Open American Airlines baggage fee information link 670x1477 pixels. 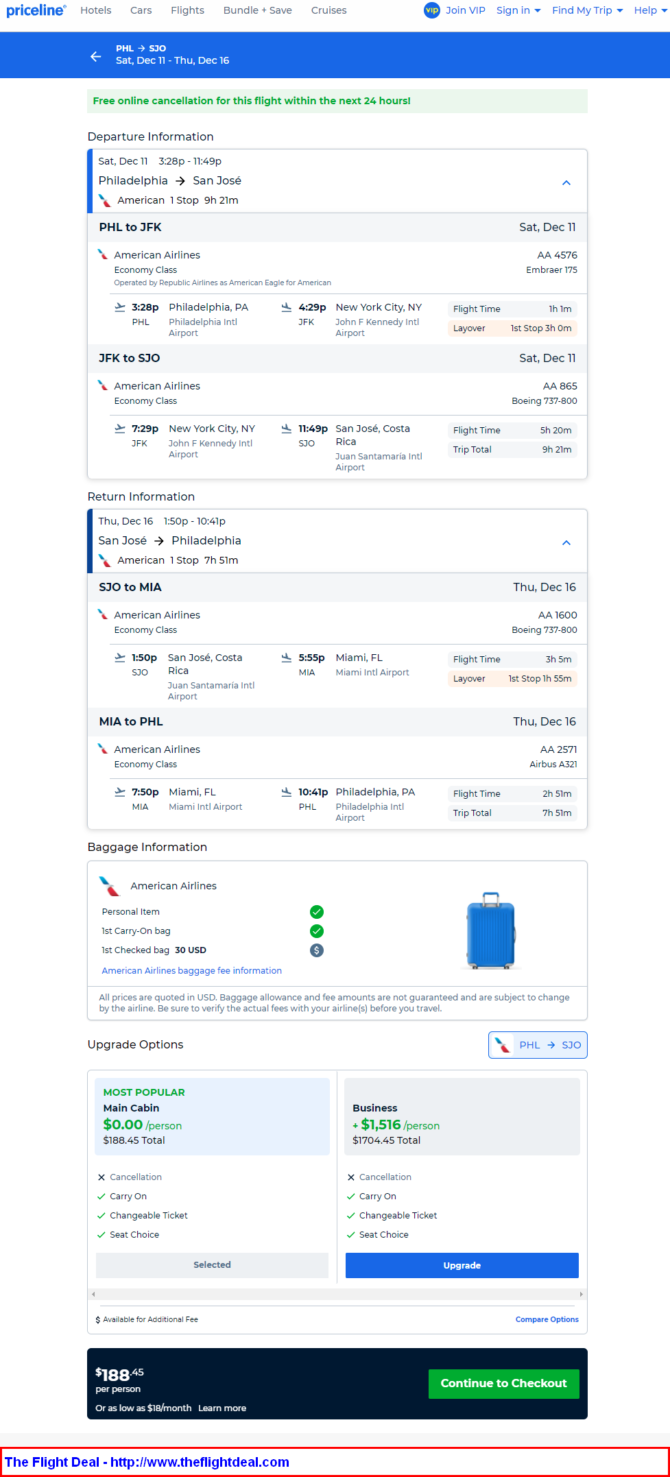192,970
